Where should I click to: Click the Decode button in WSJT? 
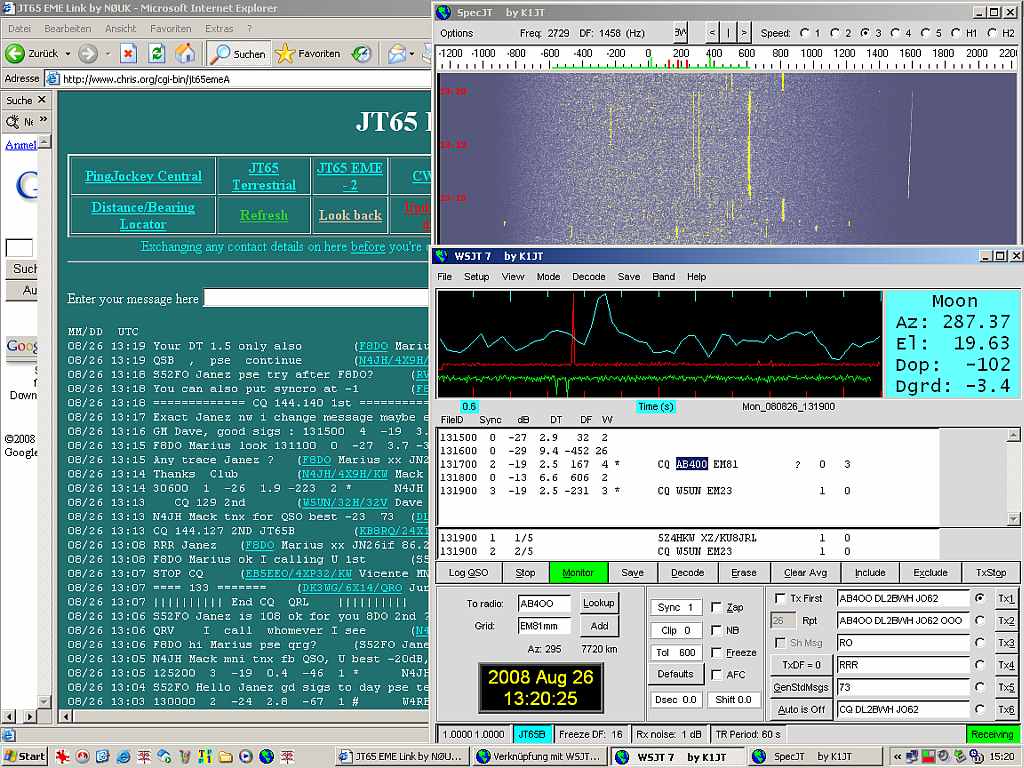(688, 573)
